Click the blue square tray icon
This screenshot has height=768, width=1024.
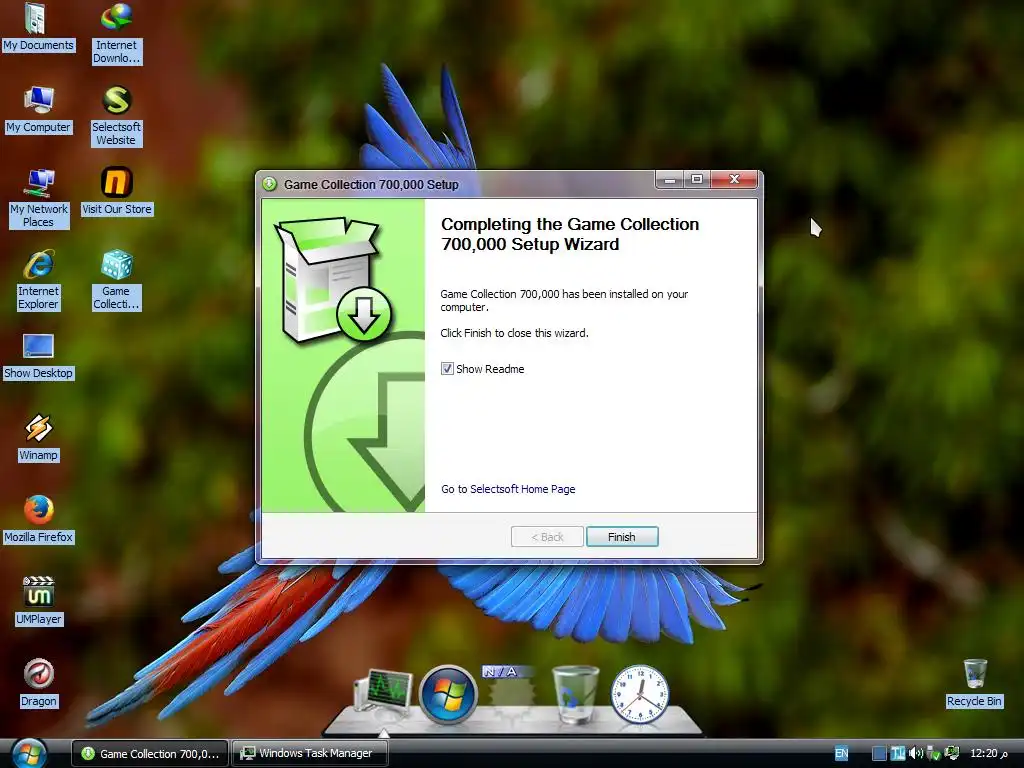[x=880, y=754]
